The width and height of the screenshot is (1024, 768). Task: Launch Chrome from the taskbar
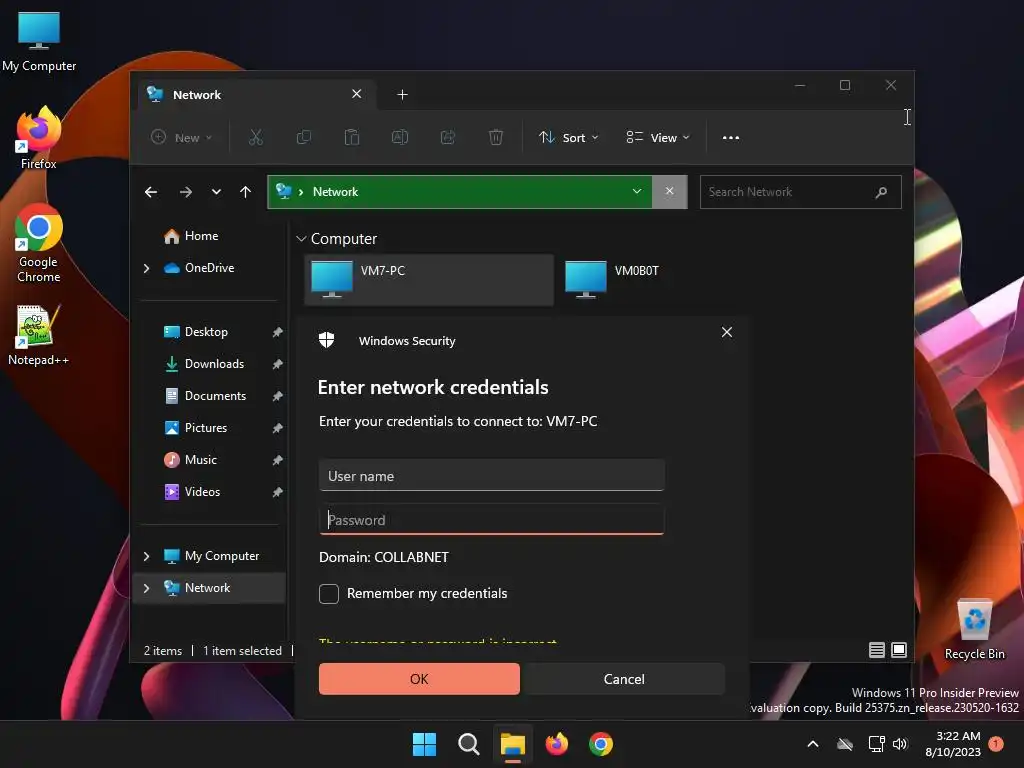pyautogui.click(x=601, y=744)
